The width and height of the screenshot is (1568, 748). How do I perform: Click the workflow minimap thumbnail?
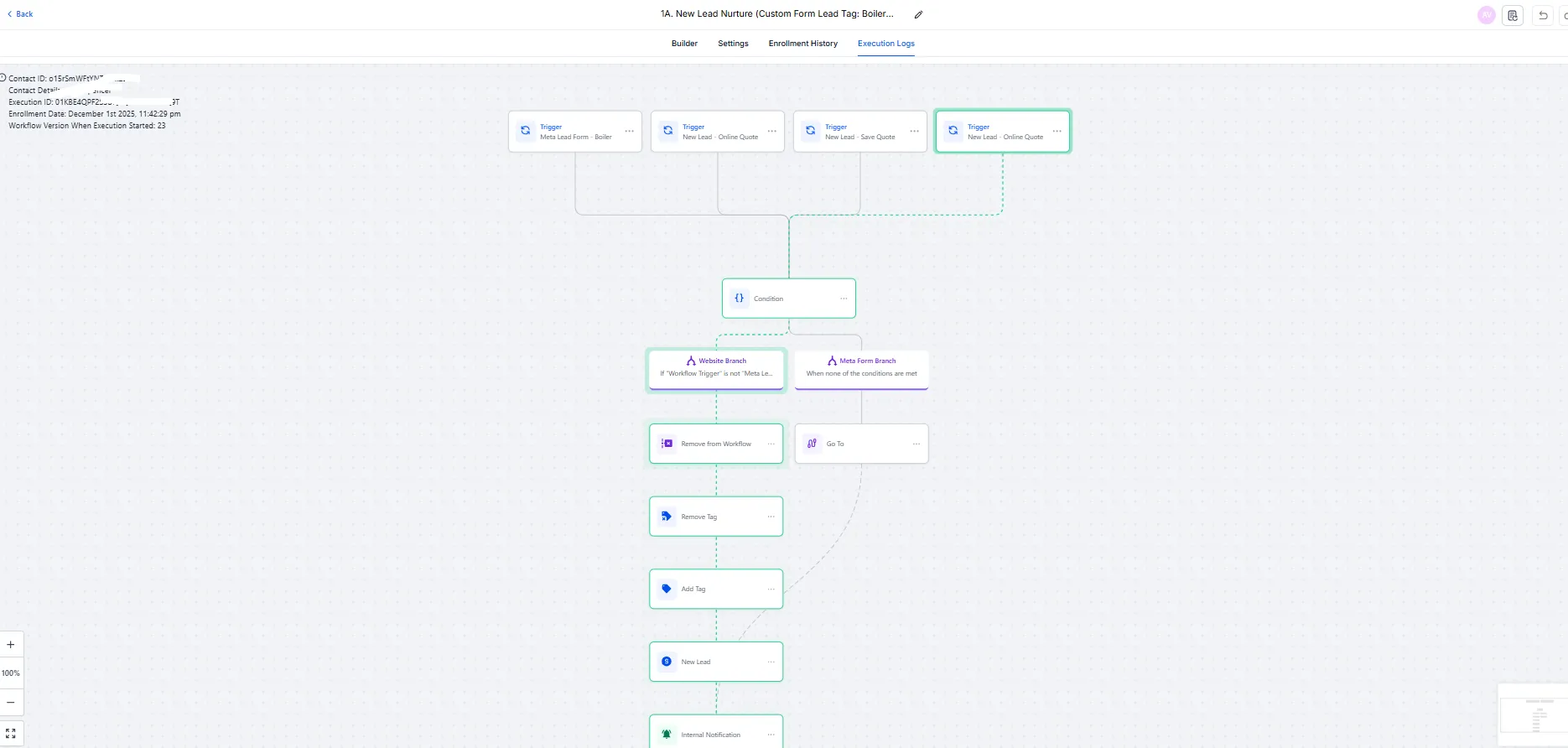(1534, 715)
